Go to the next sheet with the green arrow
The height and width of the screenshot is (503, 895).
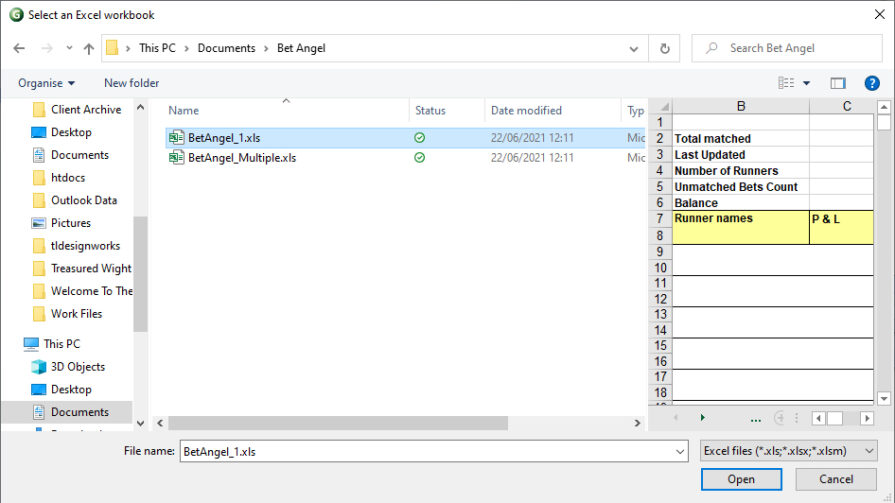click(703, 418)
